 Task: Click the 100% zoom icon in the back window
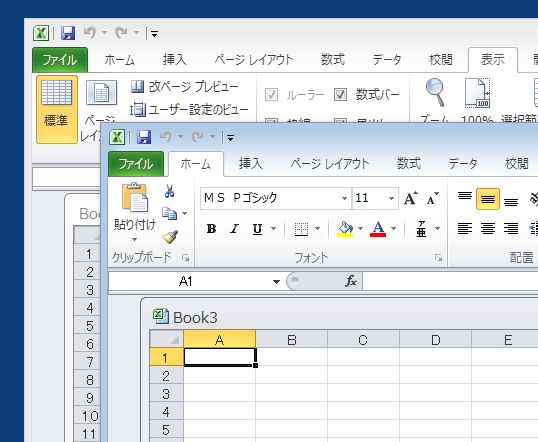tap(477, 93)
